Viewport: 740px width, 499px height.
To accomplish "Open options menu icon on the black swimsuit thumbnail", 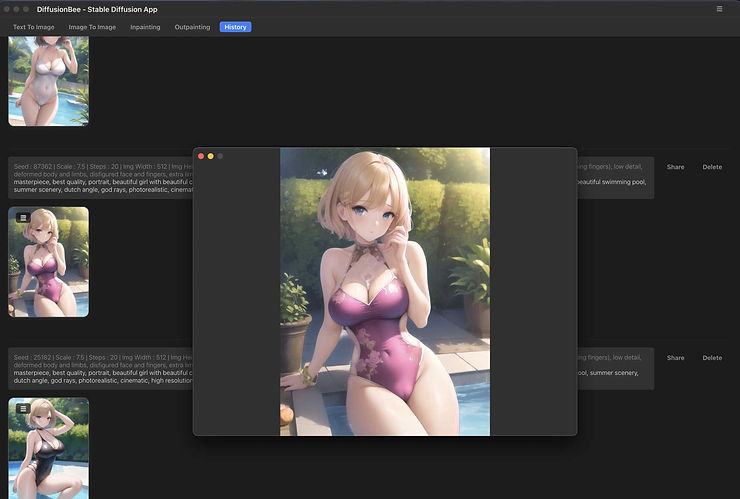I will [23, 408].
